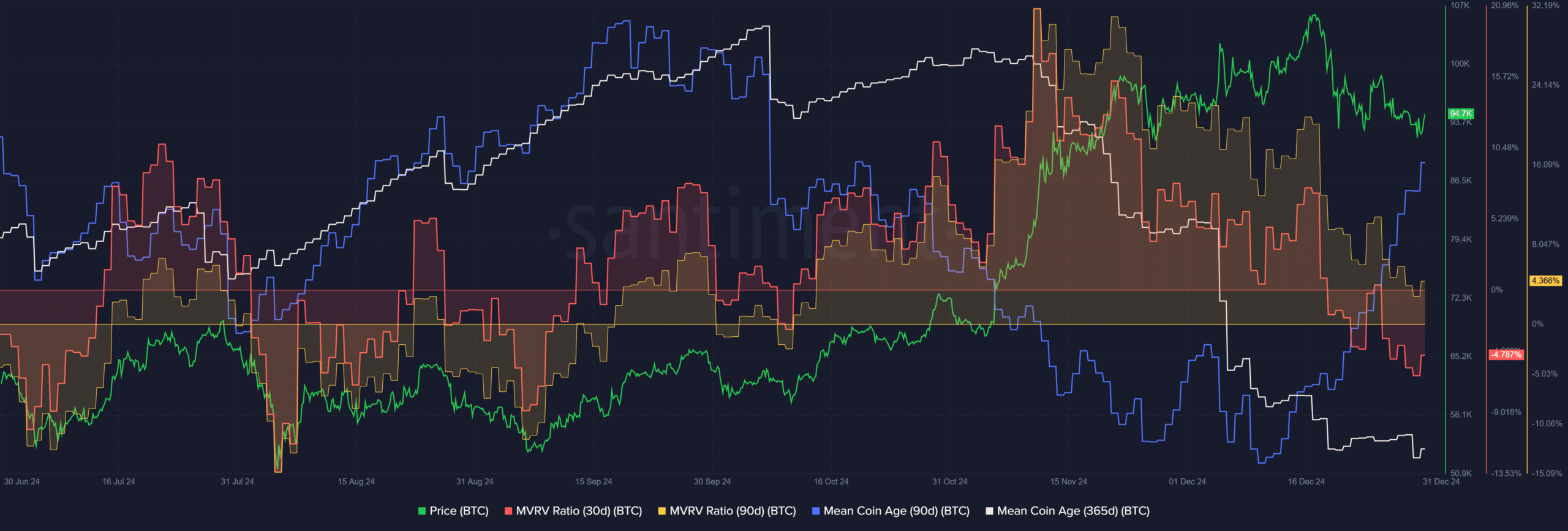Click the 15 Nov 24 date label
This screenshot has height=531, width=1568.
pyautogui.click(x=1069, y=481)
